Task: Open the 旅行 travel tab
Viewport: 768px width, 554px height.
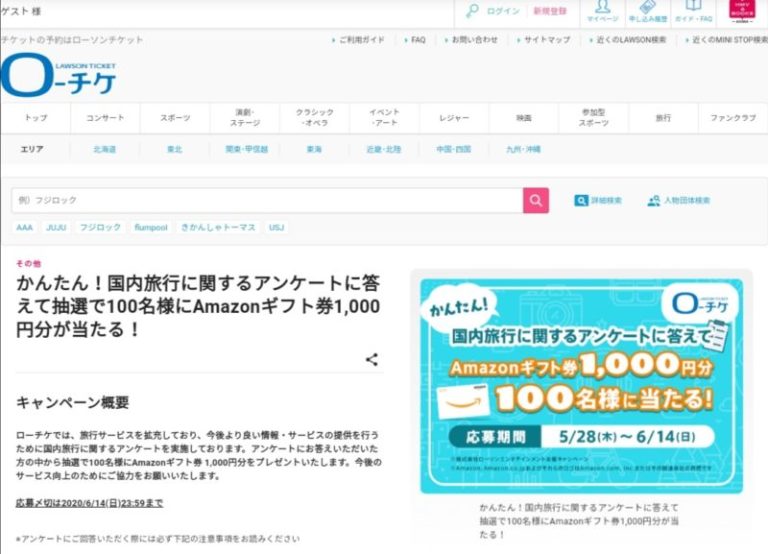Action: pos(663,118)
